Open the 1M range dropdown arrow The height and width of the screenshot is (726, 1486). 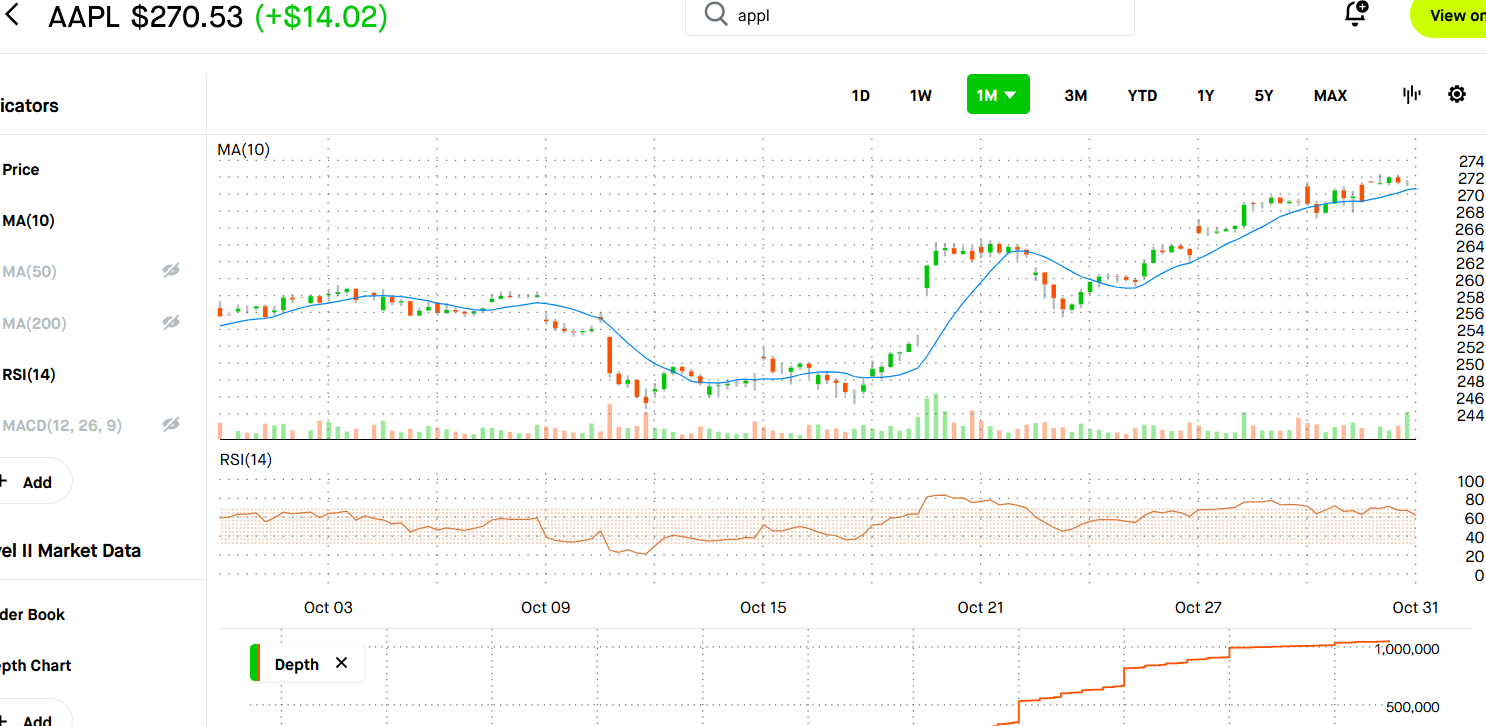[1010, 95]
